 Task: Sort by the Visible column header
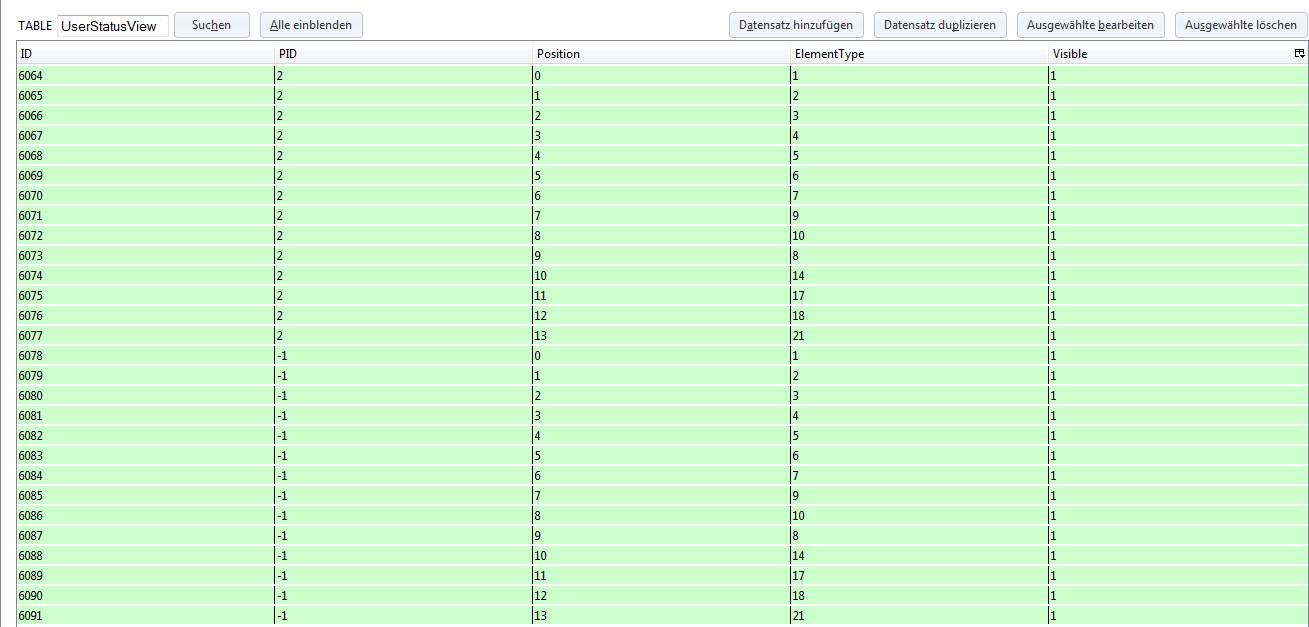[1170, 54]
